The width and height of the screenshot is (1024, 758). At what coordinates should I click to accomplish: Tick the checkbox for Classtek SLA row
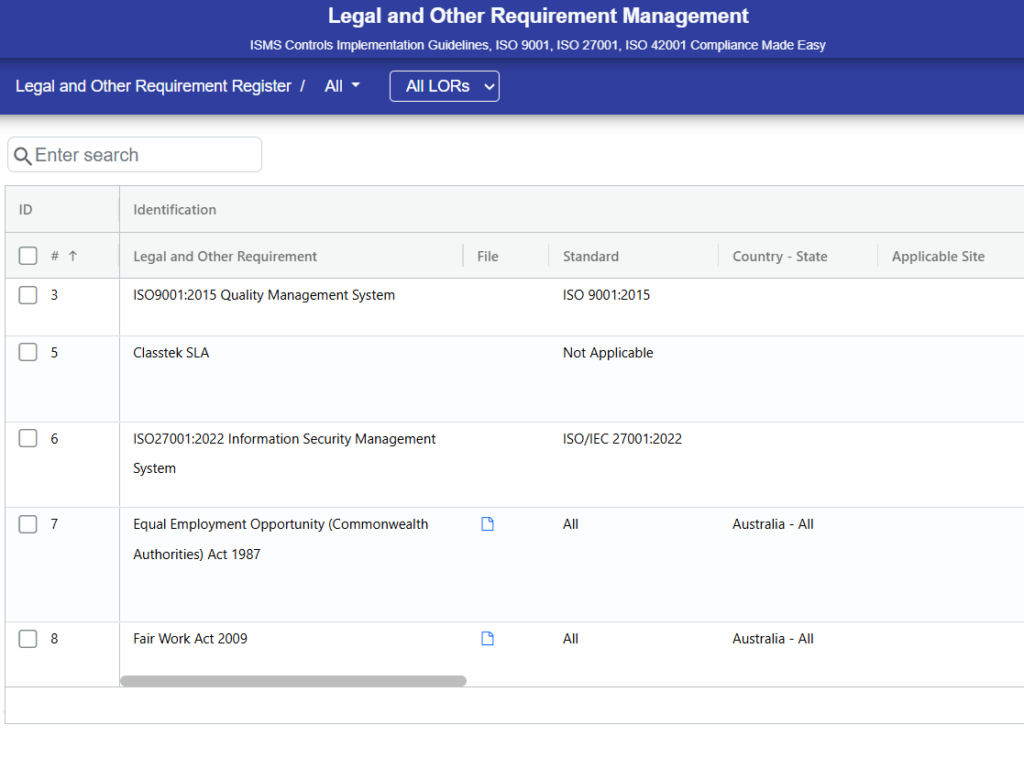click(x=28, y=353)
